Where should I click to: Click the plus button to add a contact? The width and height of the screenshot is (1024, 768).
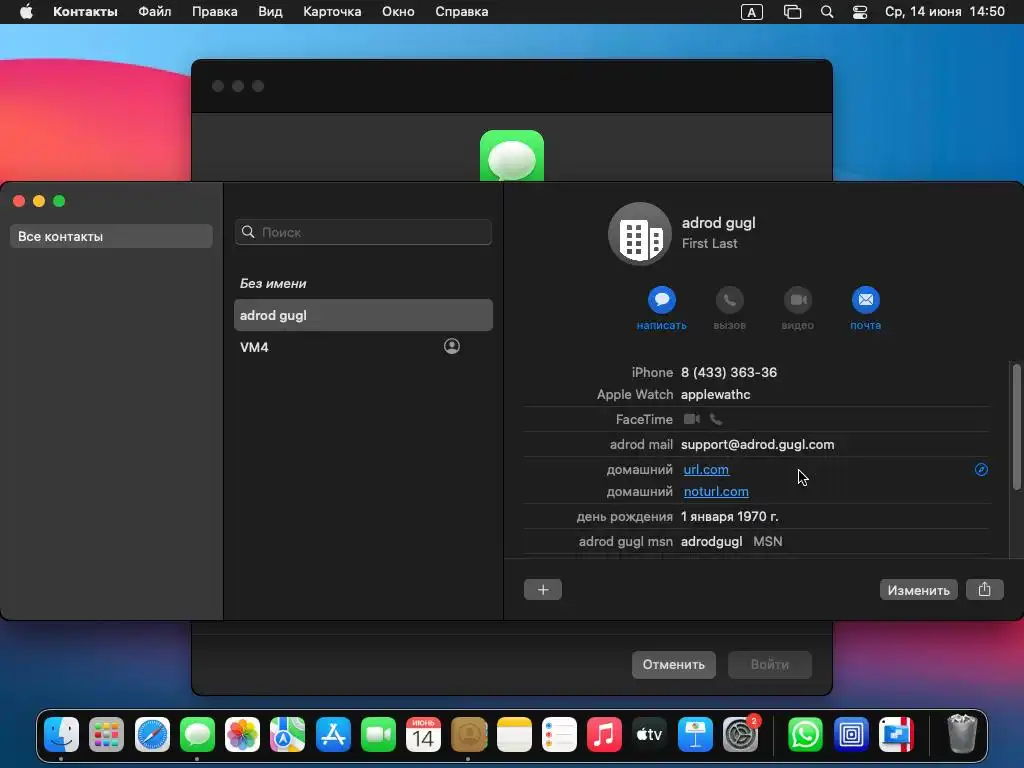[x=543, y=590]
